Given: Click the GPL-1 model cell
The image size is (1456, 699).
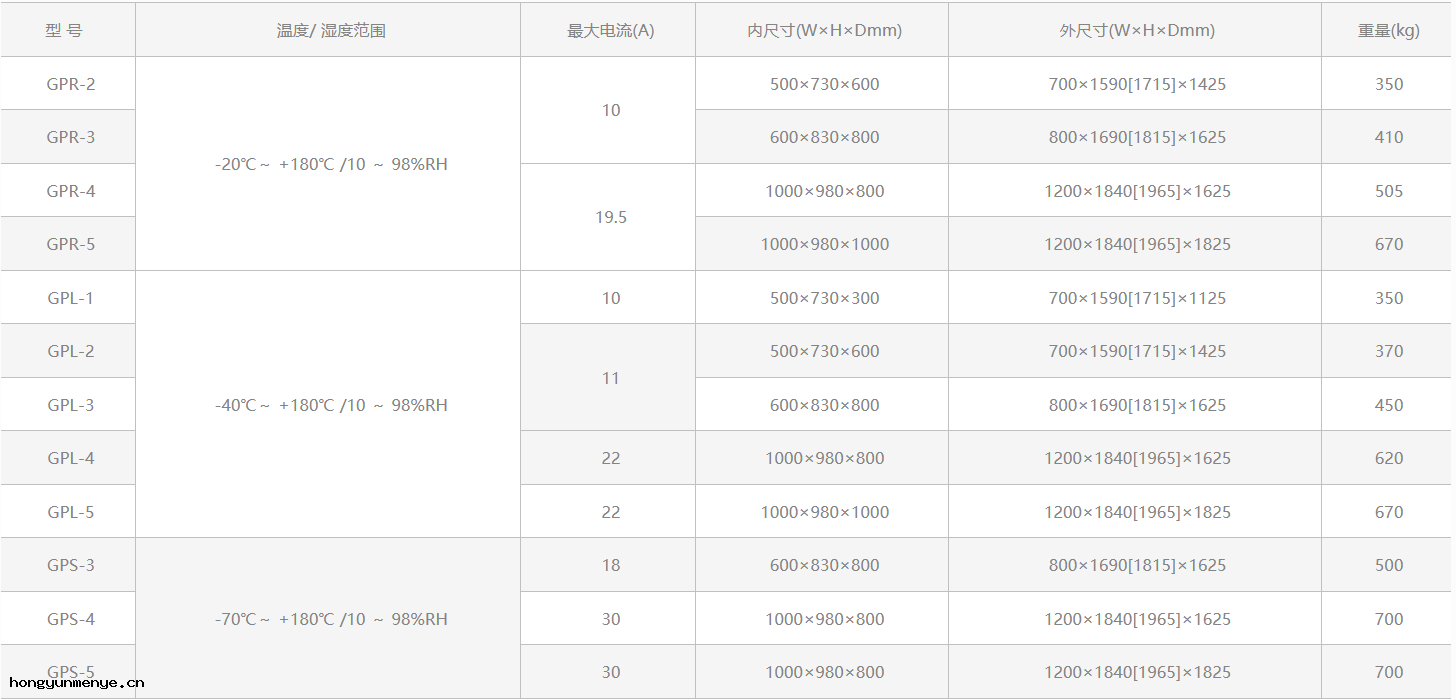Looking at the screenshot, I should (71, 298).
